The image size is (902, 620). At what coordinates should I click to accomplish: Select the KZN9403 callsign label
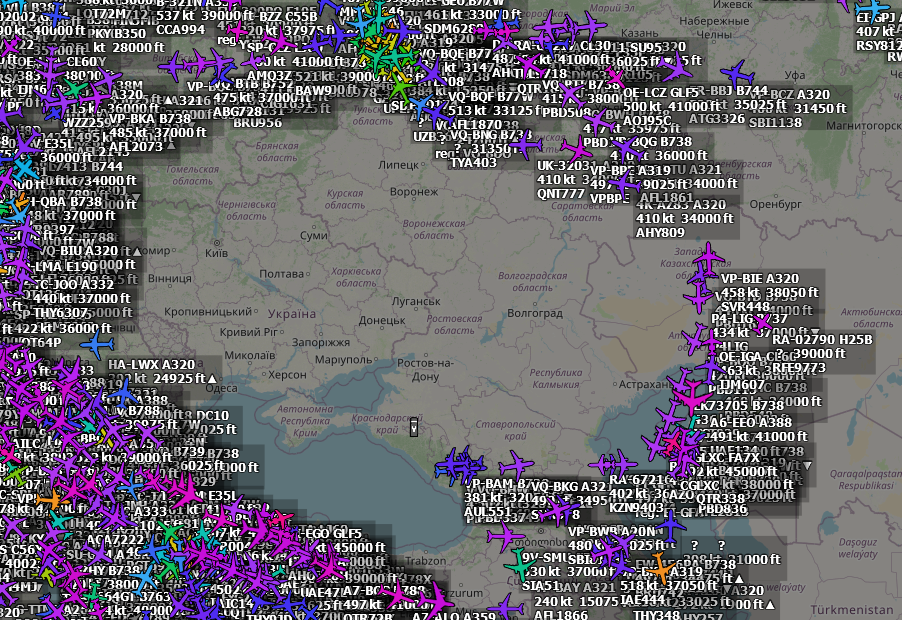[636, 507]
